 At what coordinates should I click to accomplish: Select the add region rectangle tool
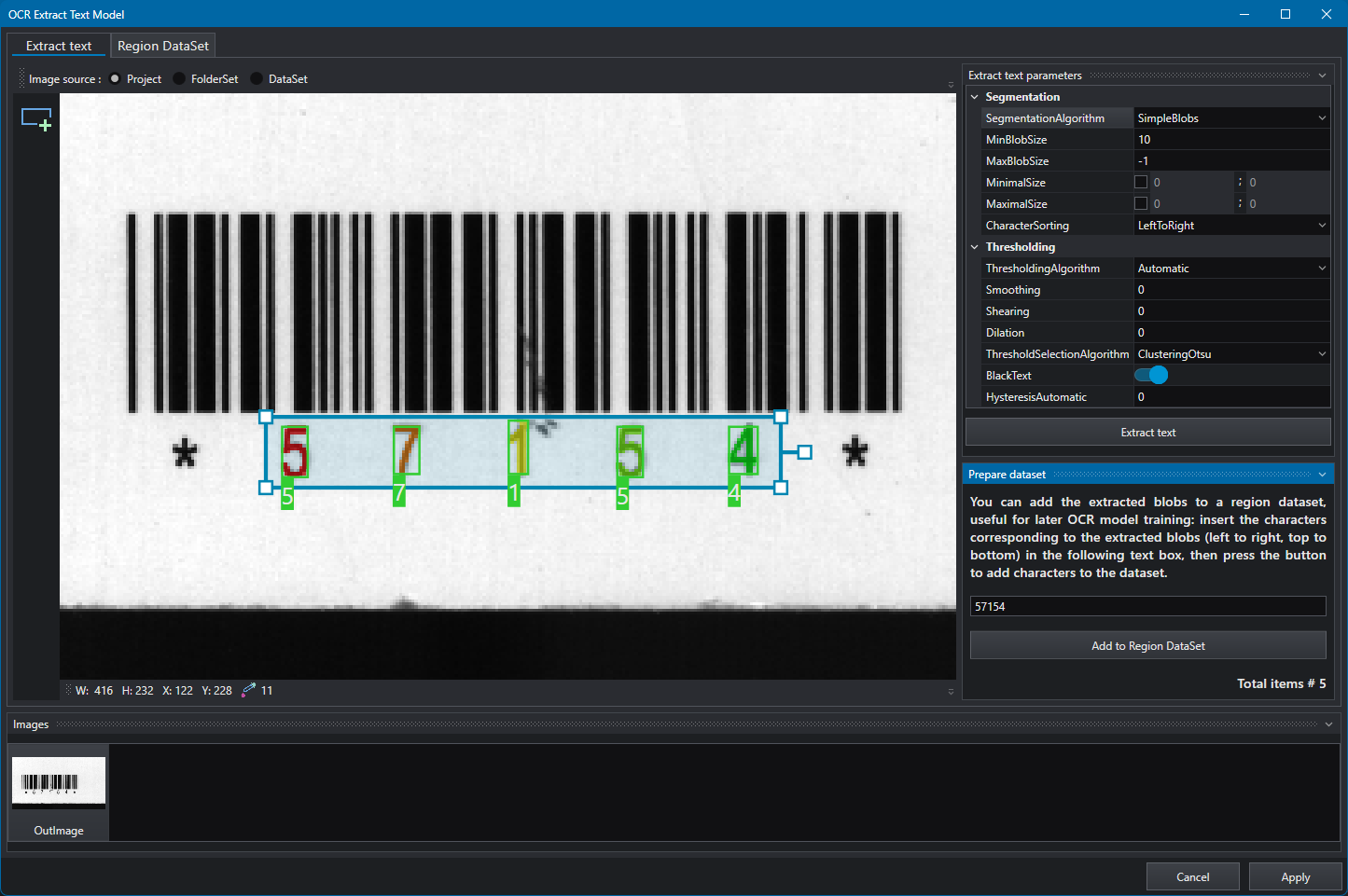[x=36, y=119]
